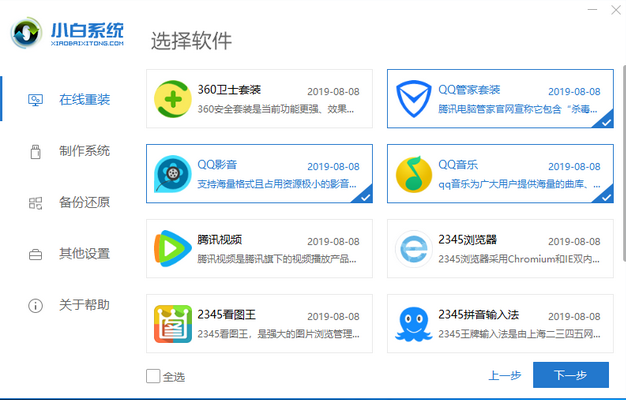Screen dimensions: 626x400
Task: Open the 制作系统 menu item
Action: point(85,151)
